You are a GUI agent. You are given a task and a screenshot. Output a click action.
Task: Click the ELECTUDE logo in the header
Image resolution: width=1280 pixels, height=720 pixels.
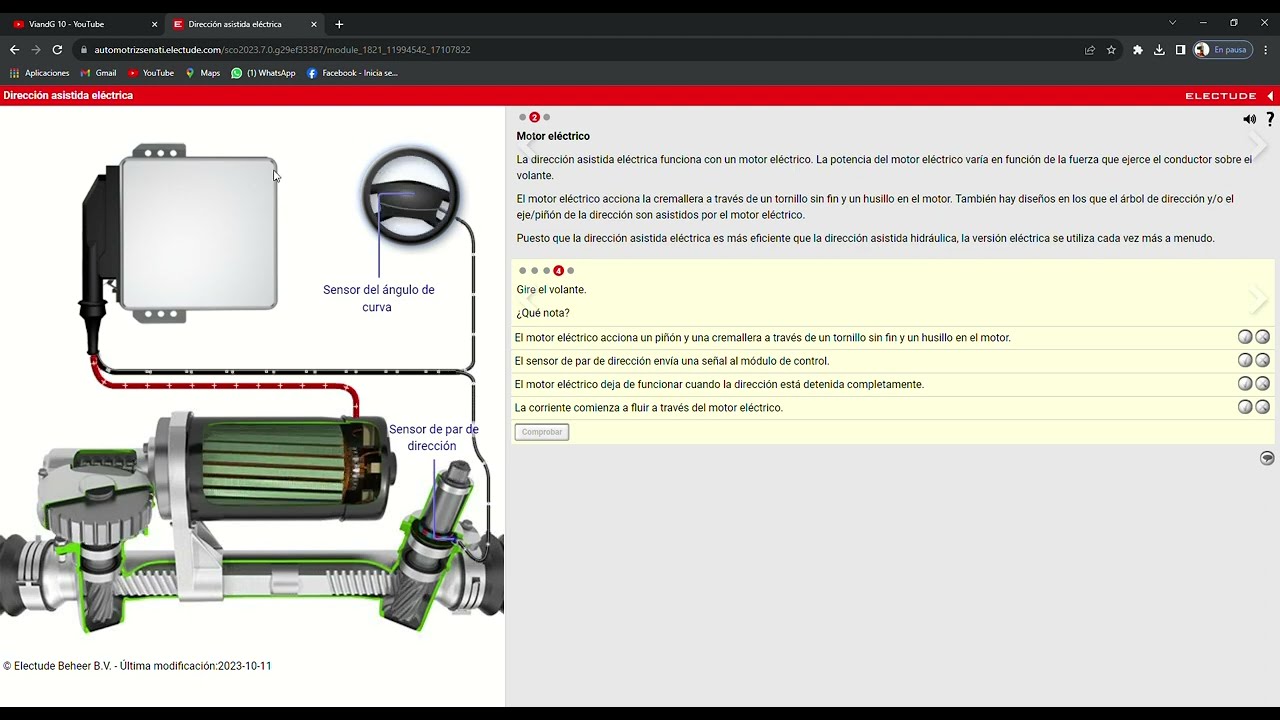tap(1220, 96)
